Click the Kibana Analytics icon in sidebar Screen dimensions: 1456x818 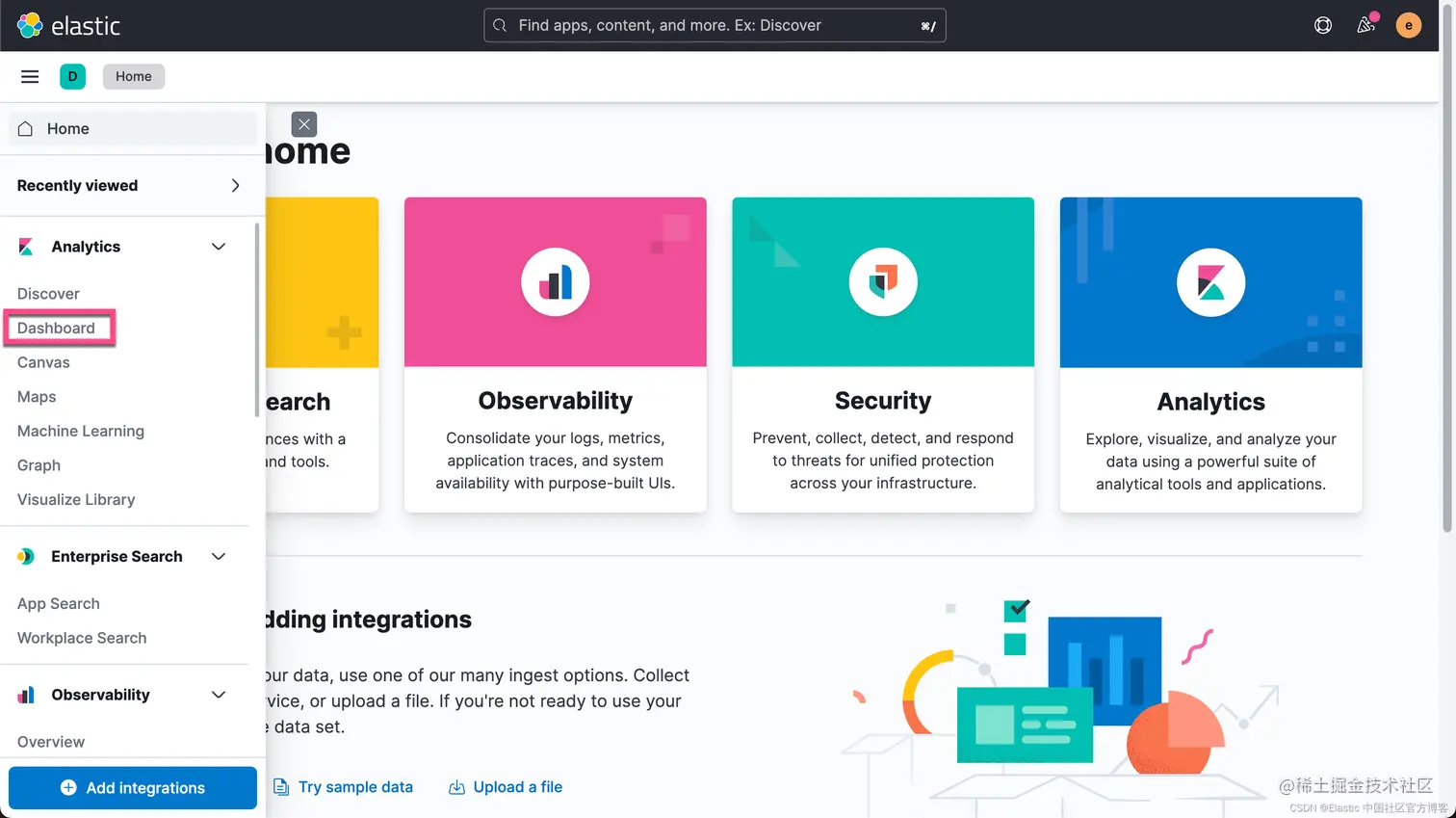[x=26, y=247]
